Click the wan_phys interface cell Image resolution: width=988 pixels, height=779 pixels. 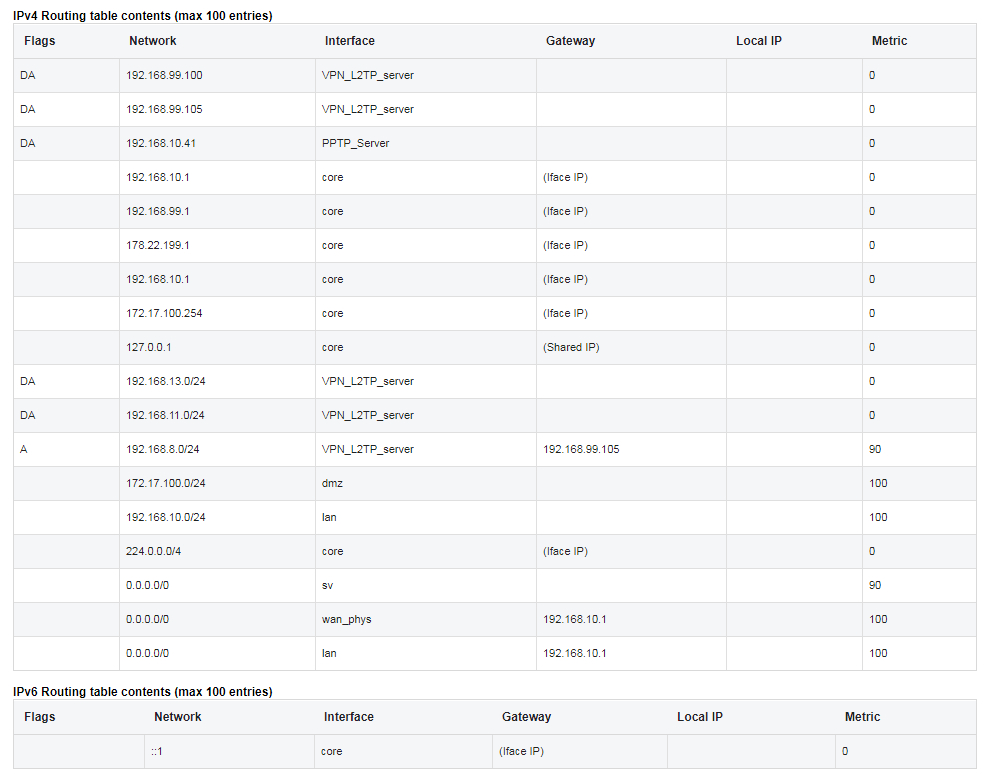[347, 620]
